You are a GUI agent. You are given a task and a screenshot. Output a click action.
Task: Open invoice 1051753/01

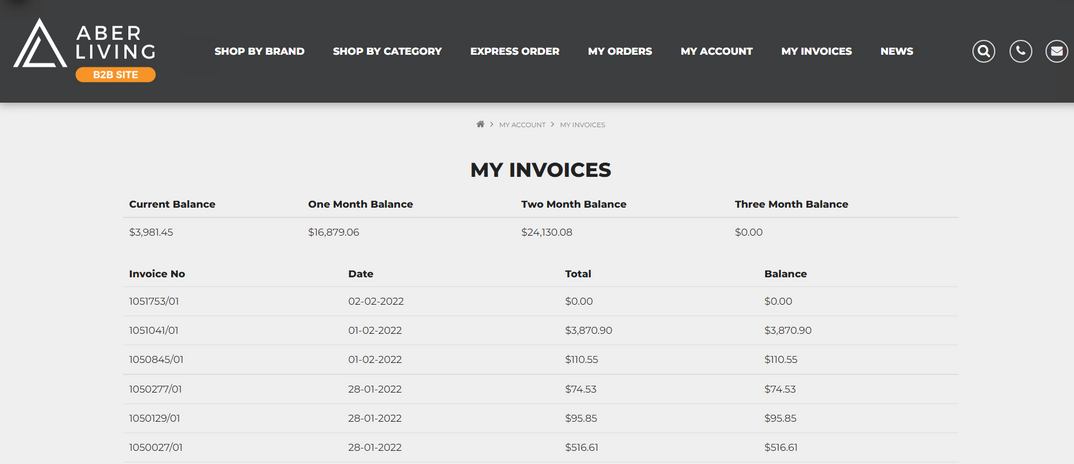[153, 301]
